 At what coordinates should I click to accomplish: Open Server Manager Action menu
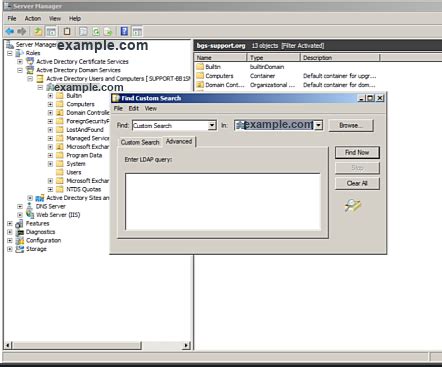33,19
